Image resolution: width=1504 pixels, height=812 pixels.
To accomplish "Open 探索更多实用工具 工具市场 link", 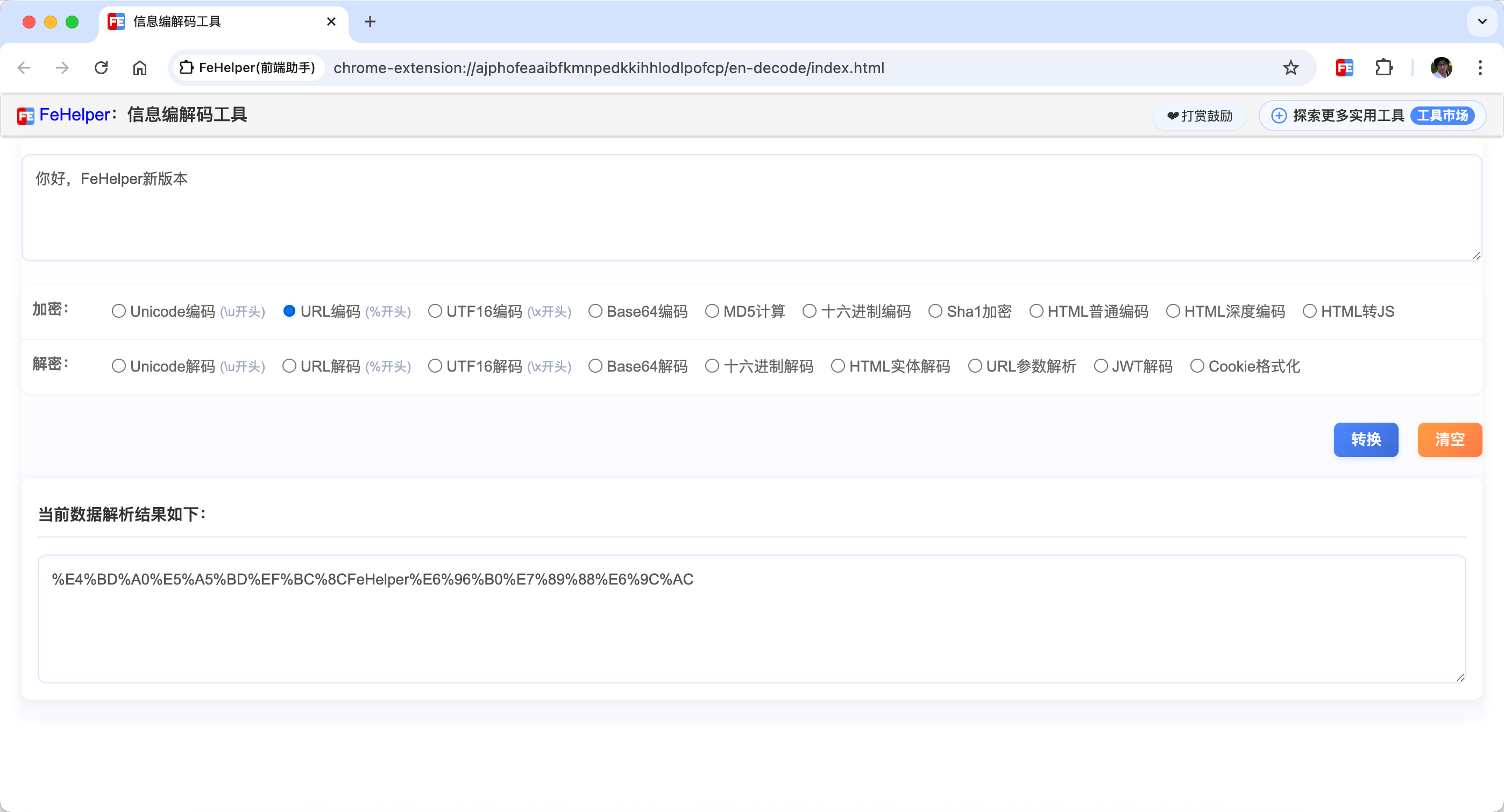I will coord(1372,116).
